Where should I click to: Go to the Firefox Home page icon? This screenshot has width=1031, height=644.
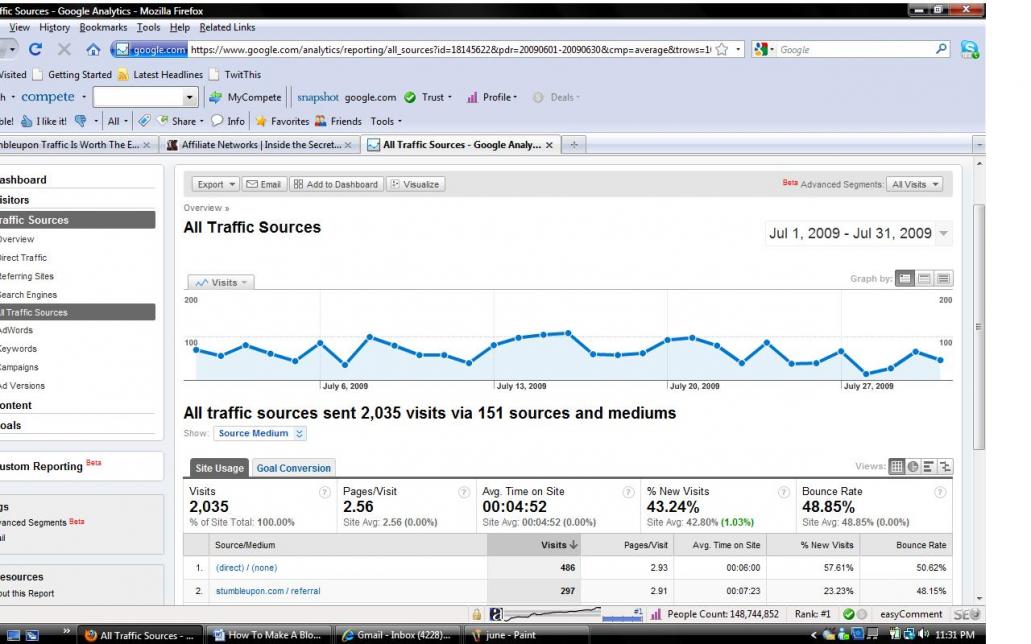tap(93, 49)
